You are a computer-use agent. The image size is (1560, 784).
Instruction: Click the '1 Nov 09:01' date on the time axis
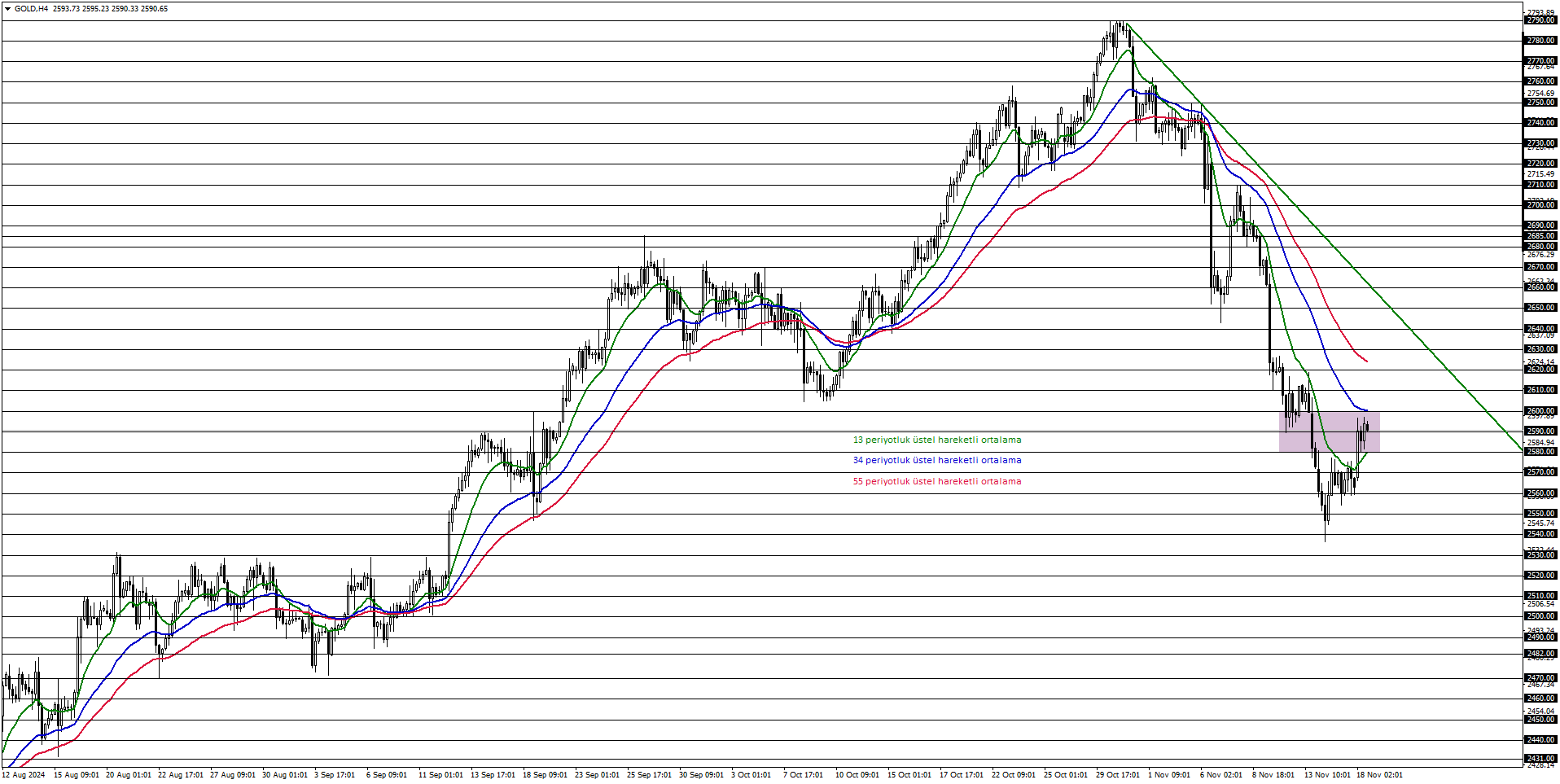pos(1168,775)
